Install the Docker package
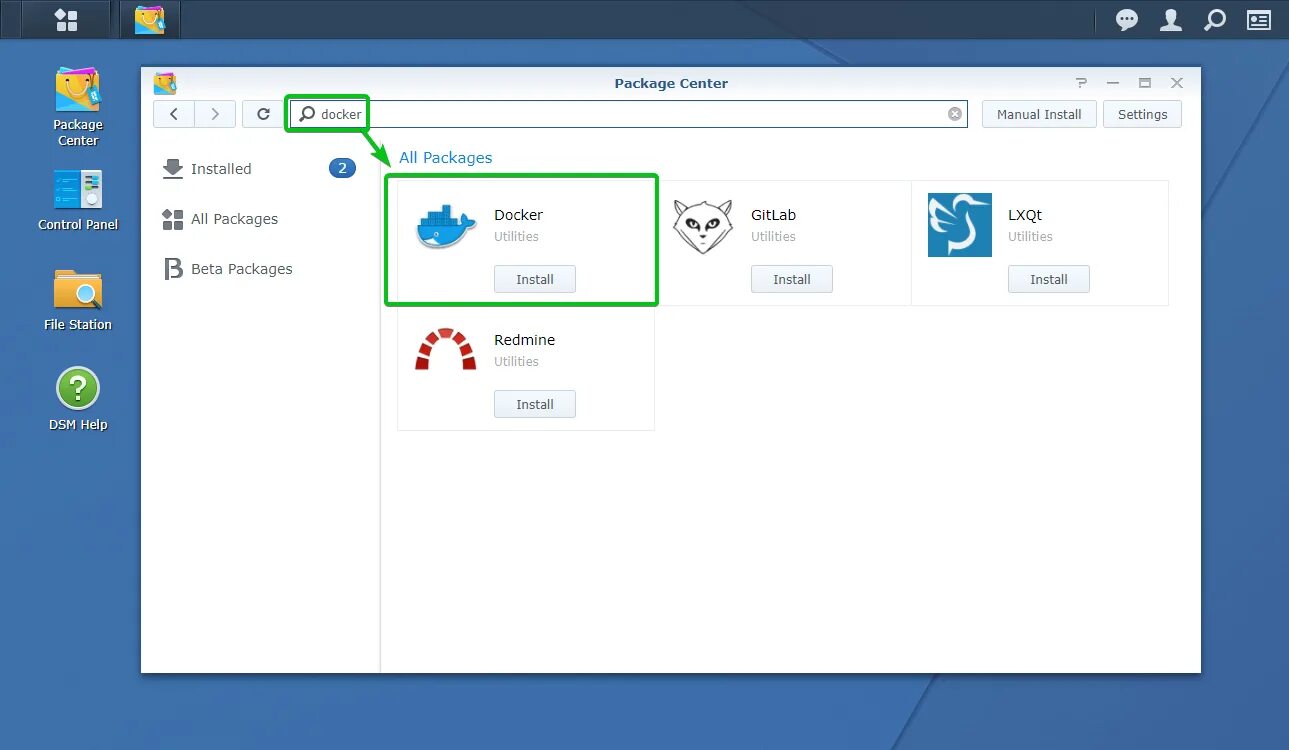1289x750 pixels. tap(535, 279)
